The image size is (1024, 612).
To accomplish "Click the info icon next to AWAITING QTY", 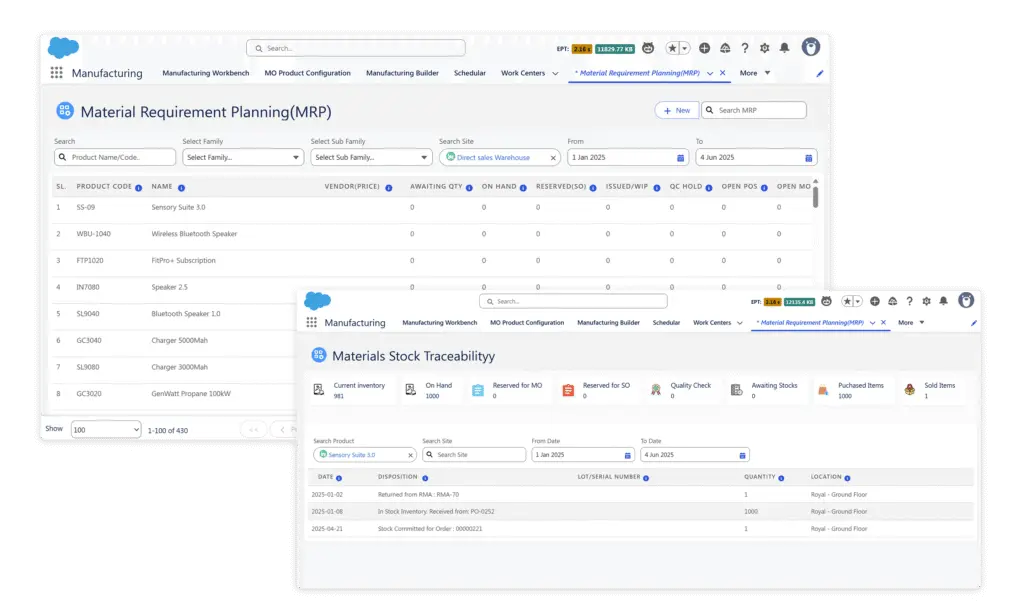I will click(x=469, y=187).
